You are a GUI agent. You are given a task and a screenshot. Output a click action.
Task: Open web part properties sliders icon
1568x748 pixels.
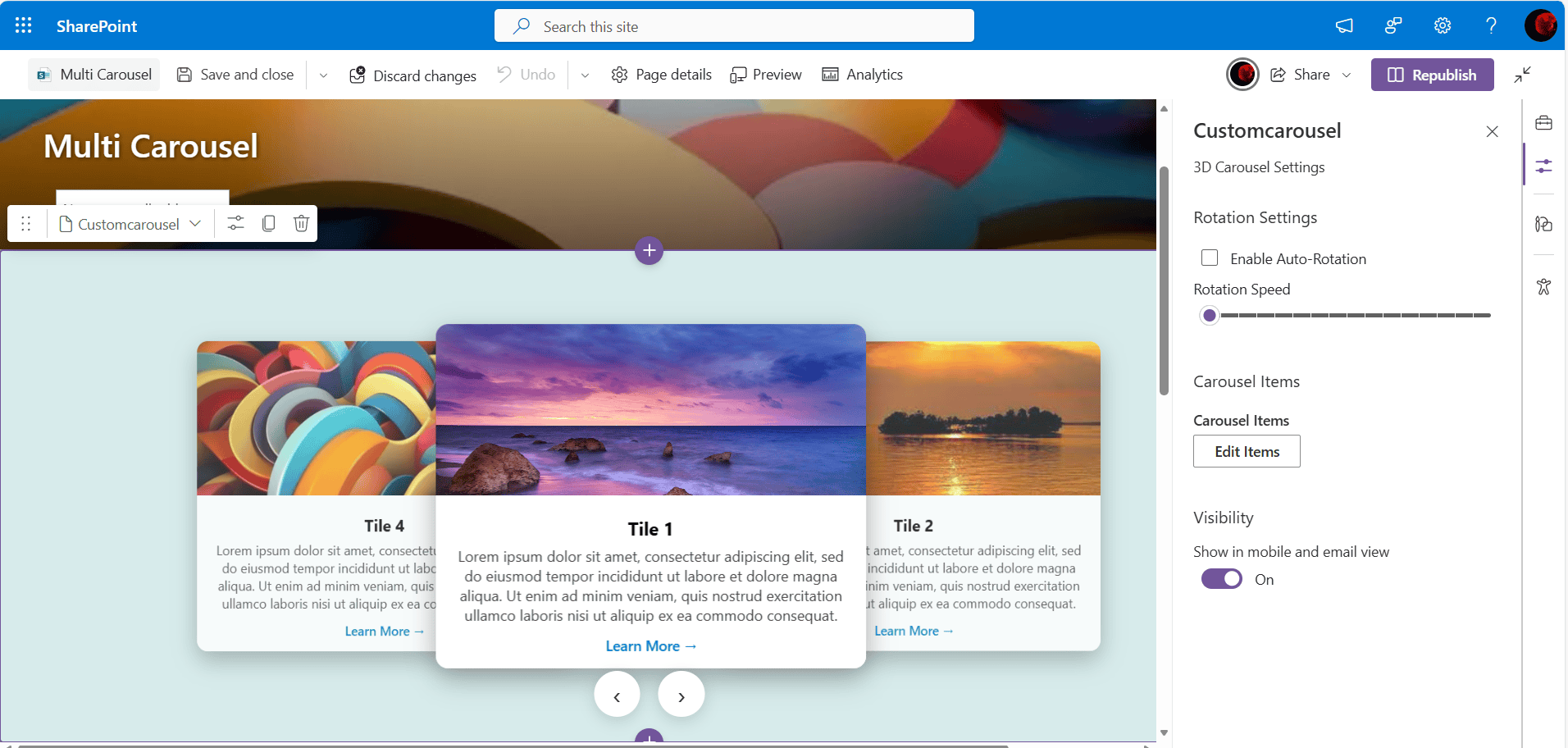tap(235, 224)
